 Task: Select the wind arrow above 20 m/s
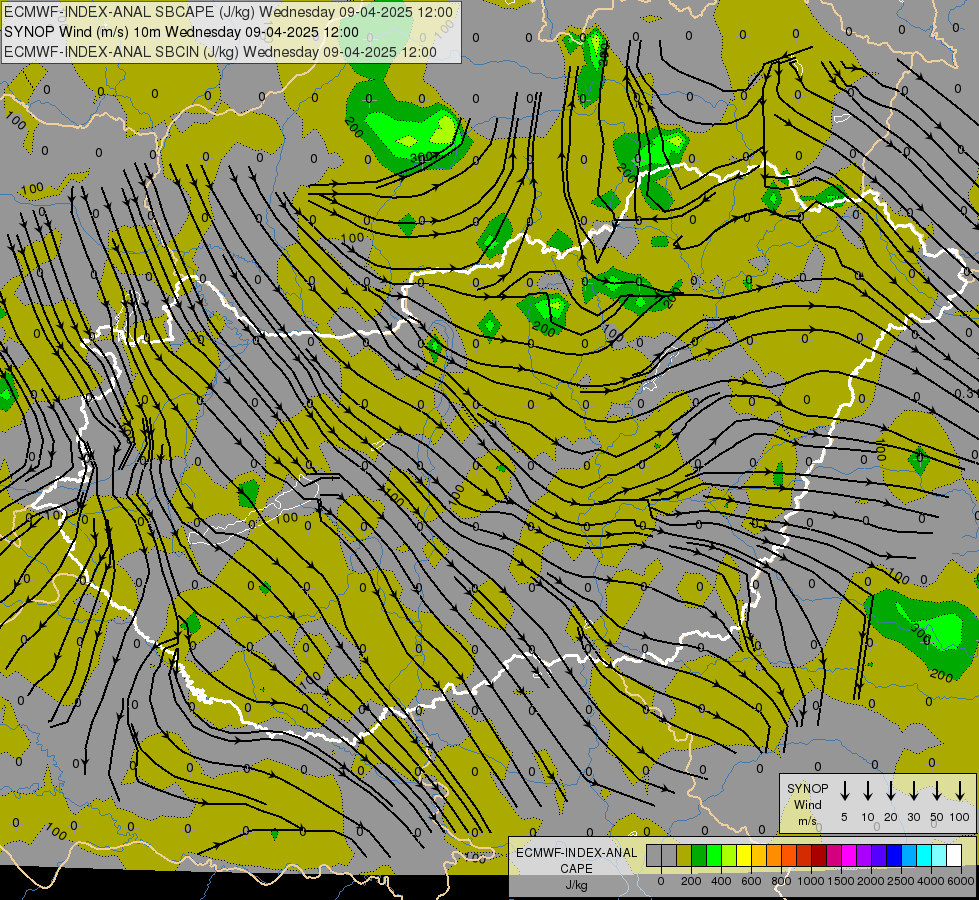(x=890, y=791)
